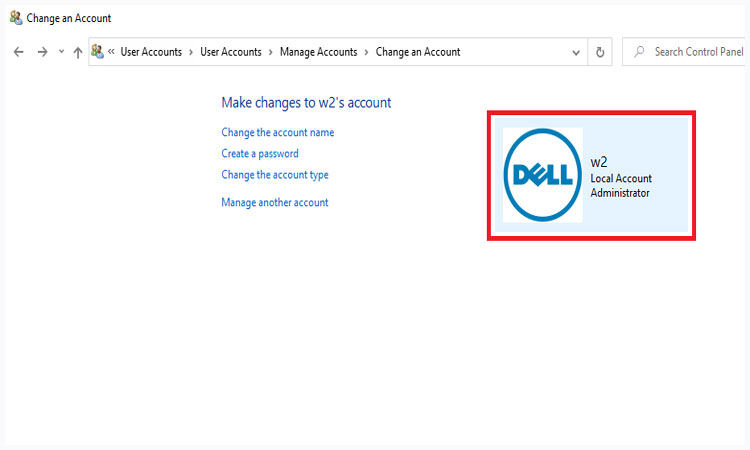Open Change the account name link
The image size is (750, 450).
pyautogui.click(x=277, y=132)
